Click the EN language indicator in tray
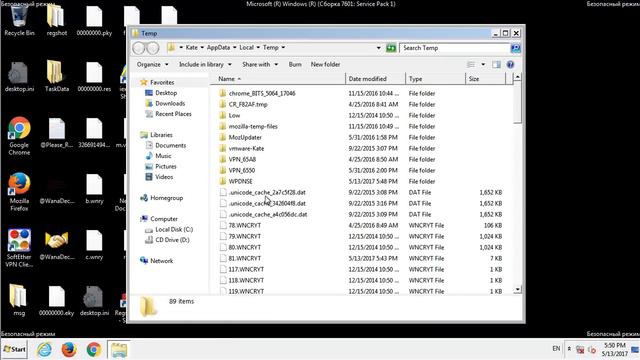Image resolution: width=640 pixels, height=360 pixels. [556, 349]
